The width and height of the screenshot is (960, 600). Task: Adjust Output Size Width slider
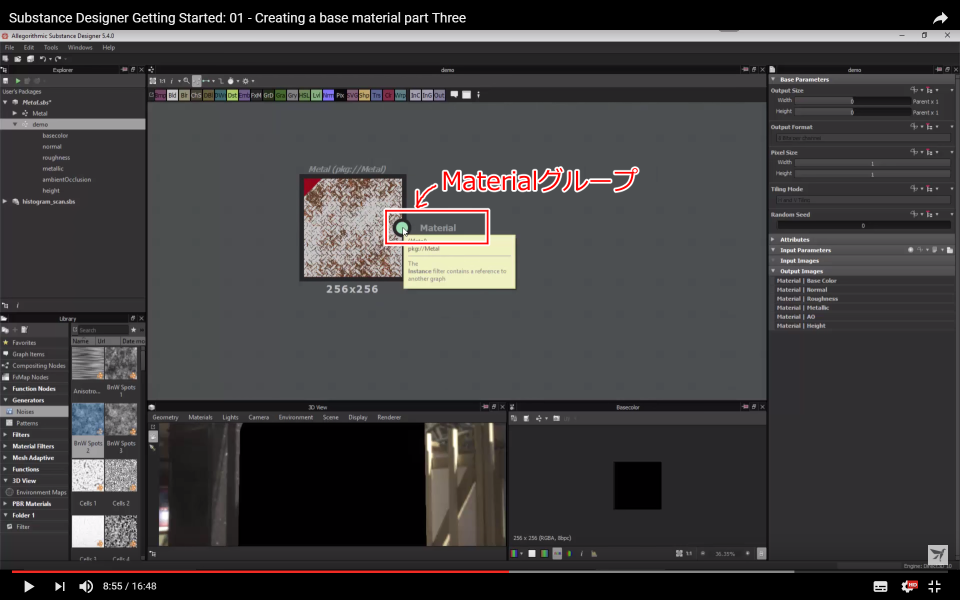(852, 101)
